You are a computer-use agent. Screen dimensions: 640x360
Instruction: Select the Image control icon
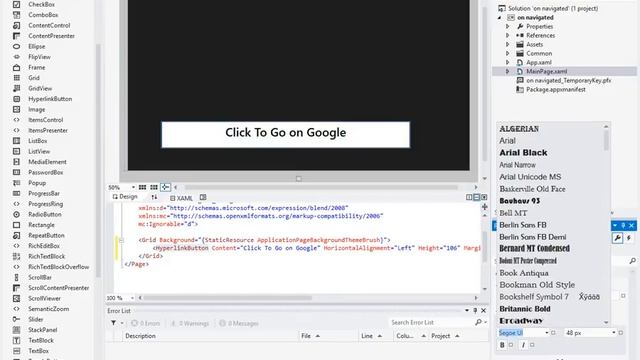[16, 109]
